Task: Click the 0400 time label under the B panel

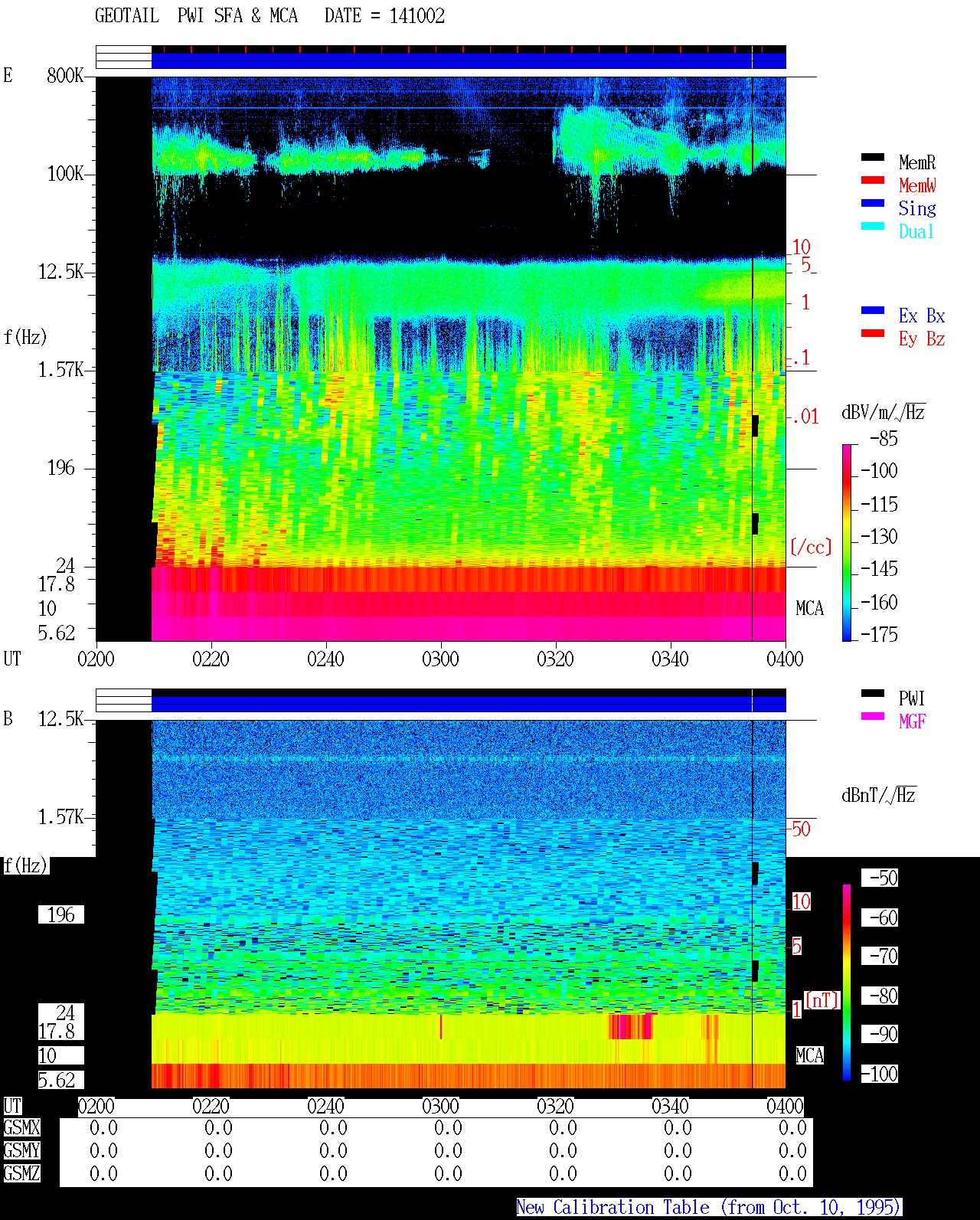Action: pyautogui.click(x=785, y=1106)
